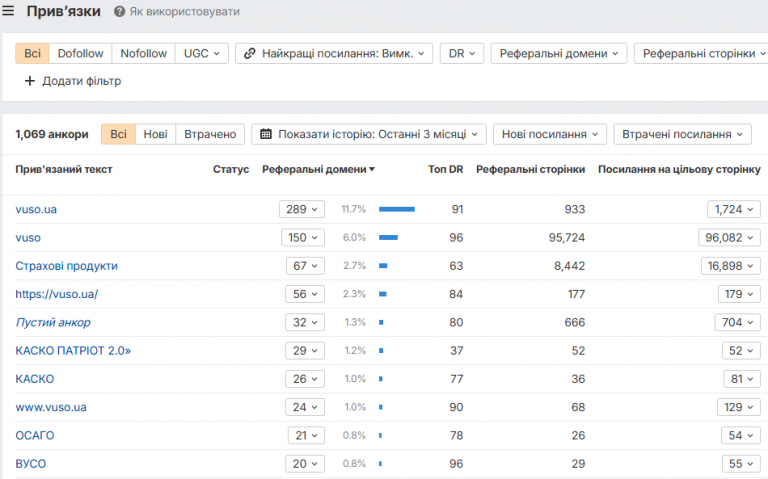Click the 6.0% blue bar for vuso
Image resolution: width=768 pixels, height=479 pixels.
(388, 238)
